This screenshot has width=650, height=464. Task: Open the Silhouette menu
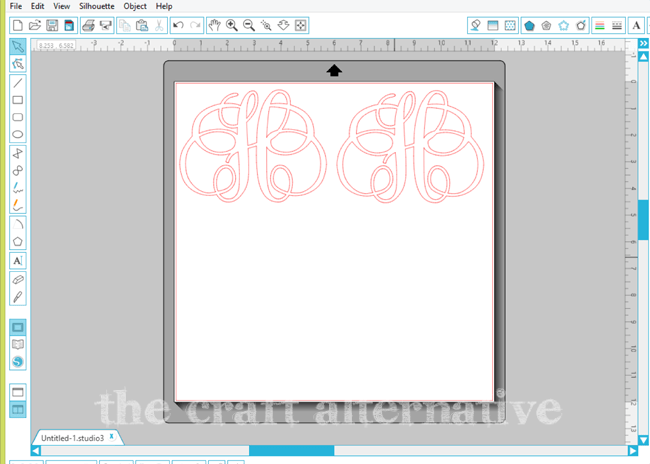(x=97, y=6)
